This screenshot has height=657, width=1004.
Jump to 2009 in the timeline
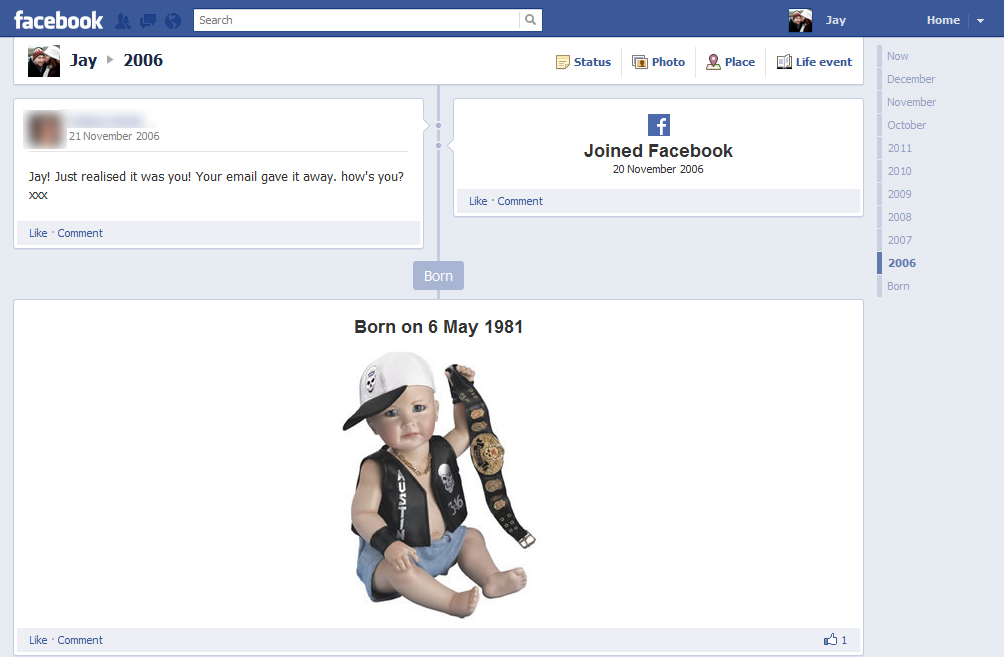(x=899, y=194)
